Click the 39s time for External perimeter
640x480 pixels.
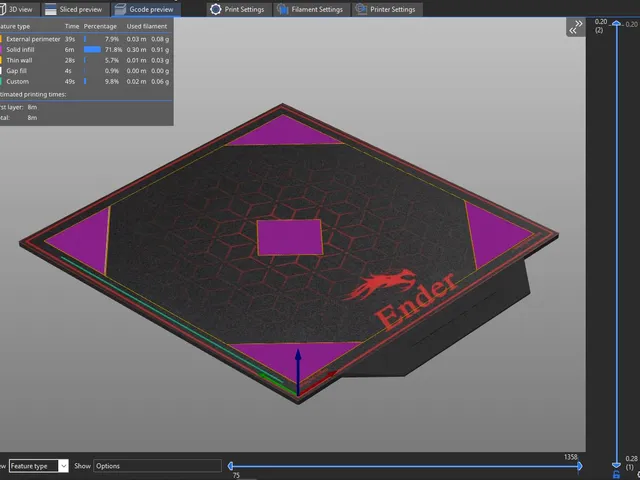click(70, 39)
